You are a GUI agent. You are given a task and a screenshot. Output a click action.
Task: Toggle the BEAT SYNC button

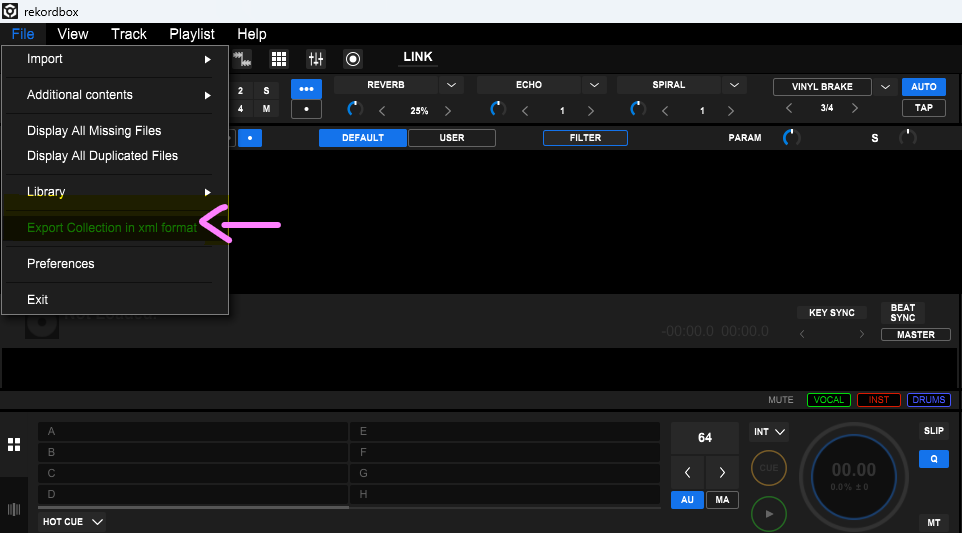click(x=902, y=313)
